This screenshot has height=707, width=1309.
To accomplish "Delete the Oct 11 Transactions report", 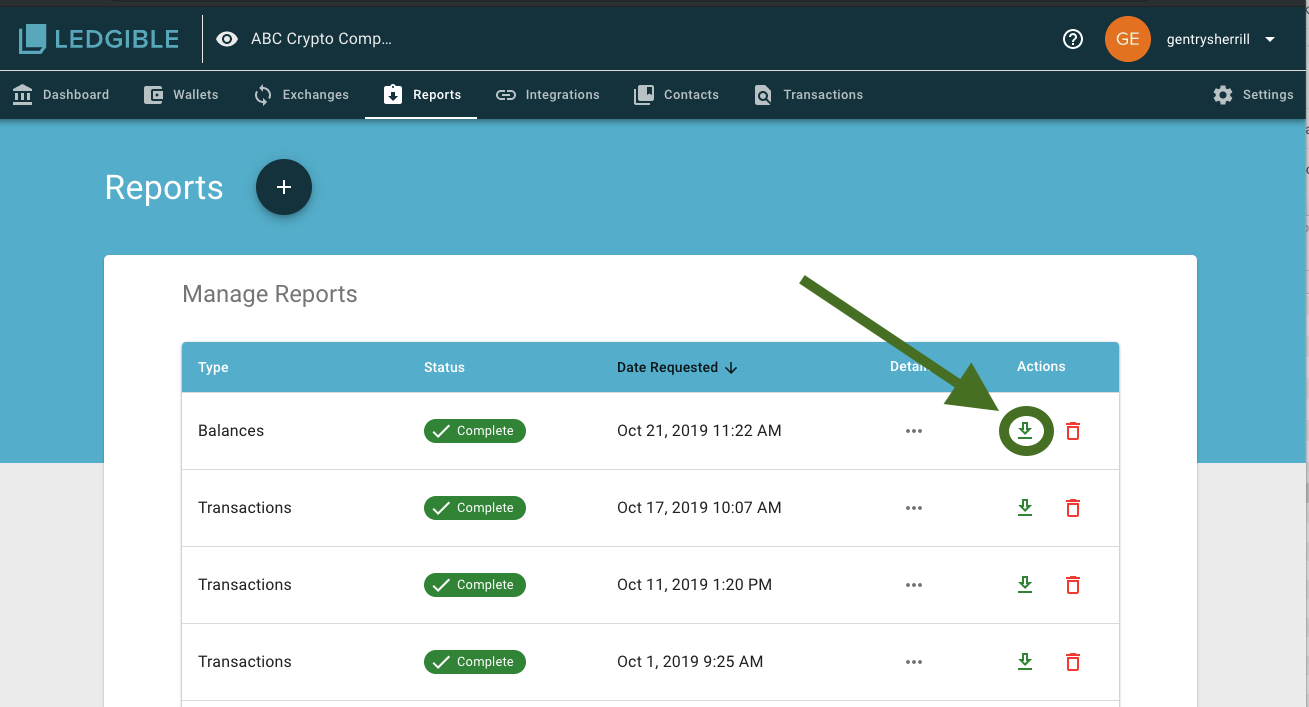I will [1073, 585].
